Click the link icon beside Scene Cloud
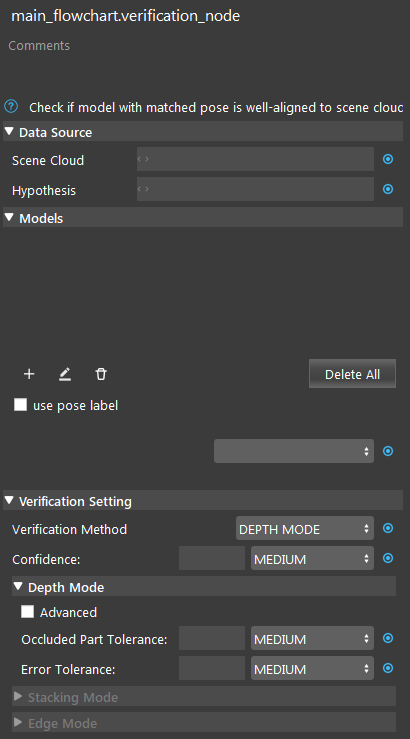 [x=388, y=159]
